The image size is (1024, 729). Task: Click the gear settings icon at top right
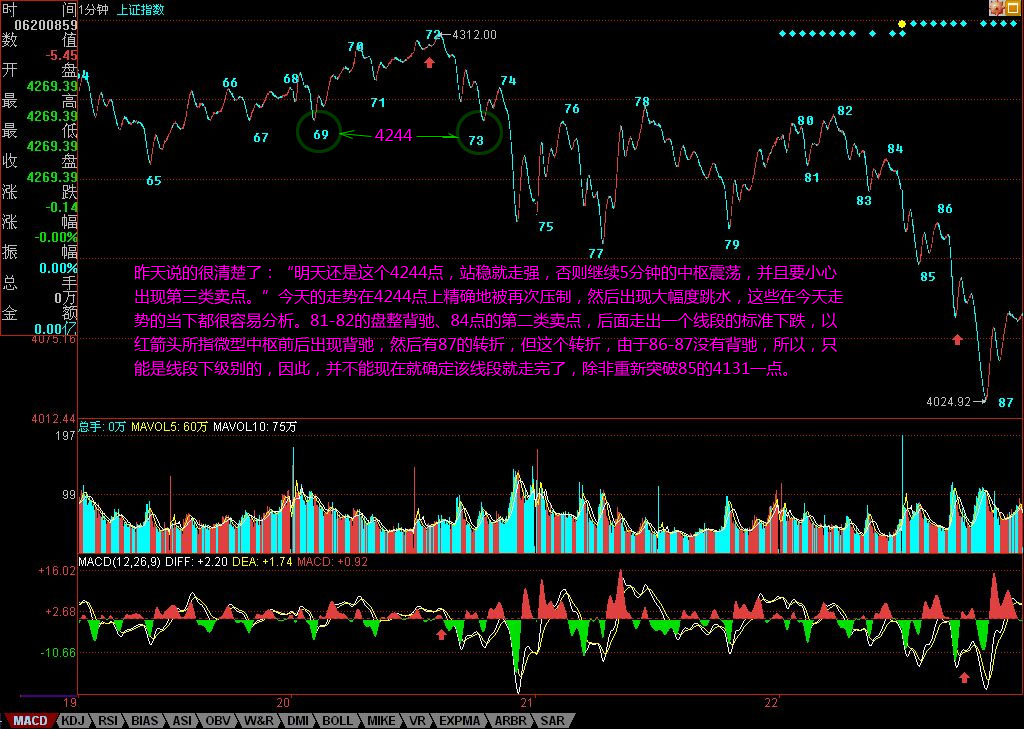pyautogui.click(x=997, y=8)
